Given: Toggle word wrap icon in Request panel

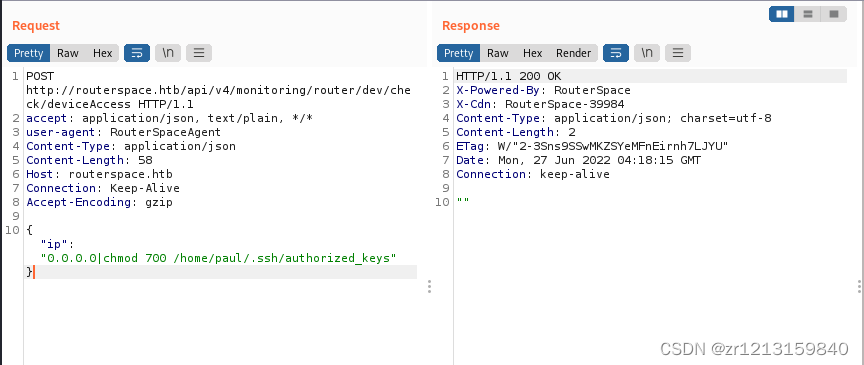Looking at the screenshot, I should [137, 53].
